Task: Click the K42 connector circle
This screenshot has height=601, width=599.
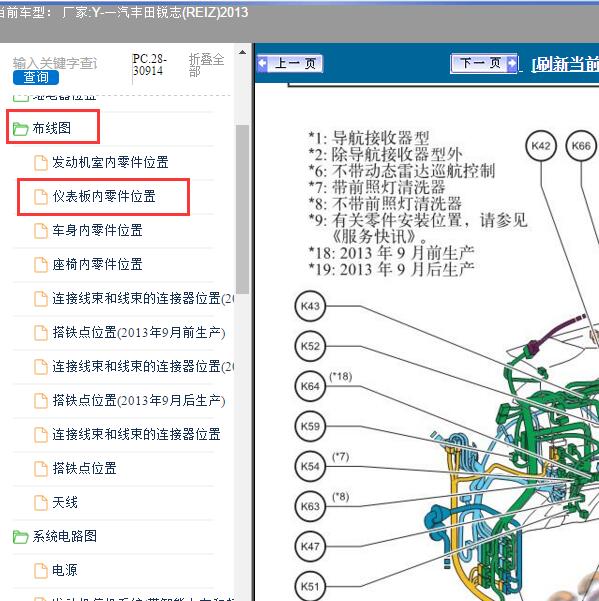Action: tap(541, 146)
